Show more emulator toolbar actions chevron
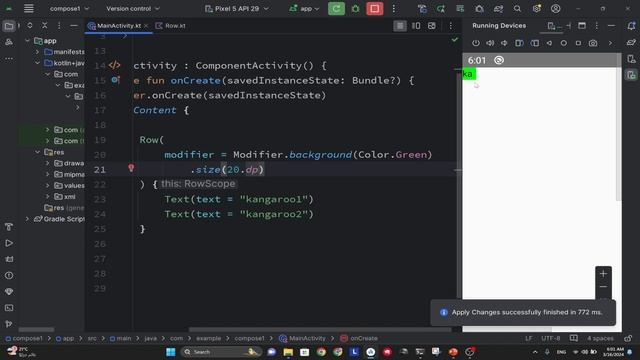The image size is (640, 360). [x=610, y=43]
